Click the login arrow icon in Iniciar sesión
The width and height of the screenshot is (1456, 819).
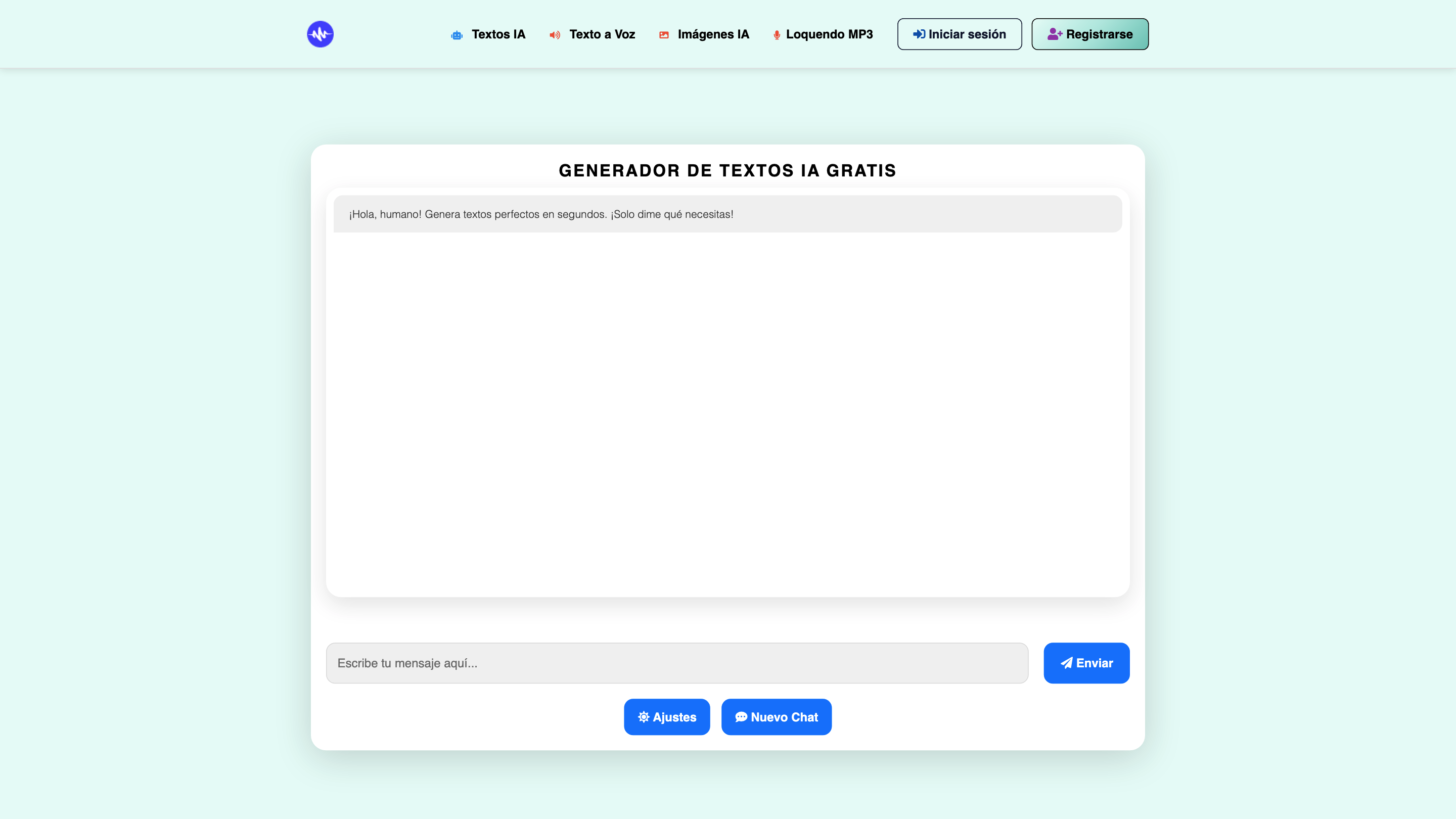(919, 34)
